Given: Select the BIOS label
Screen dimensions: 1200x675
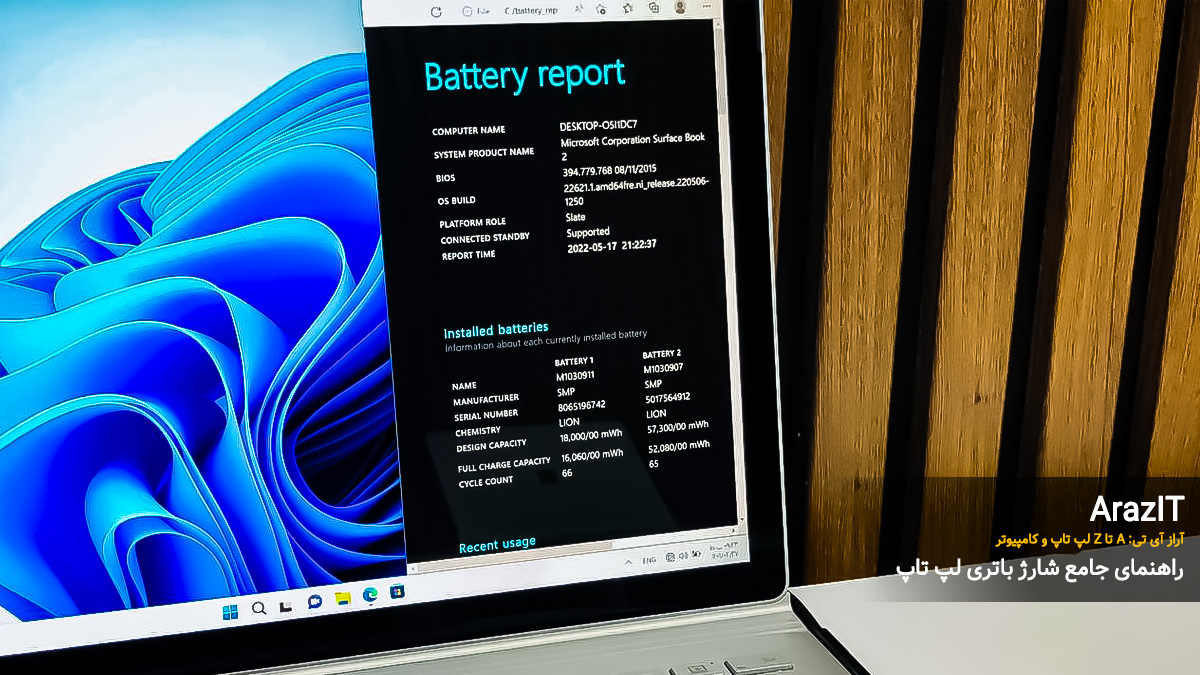Looking at the screenshot, I should [x=445, y=178].
